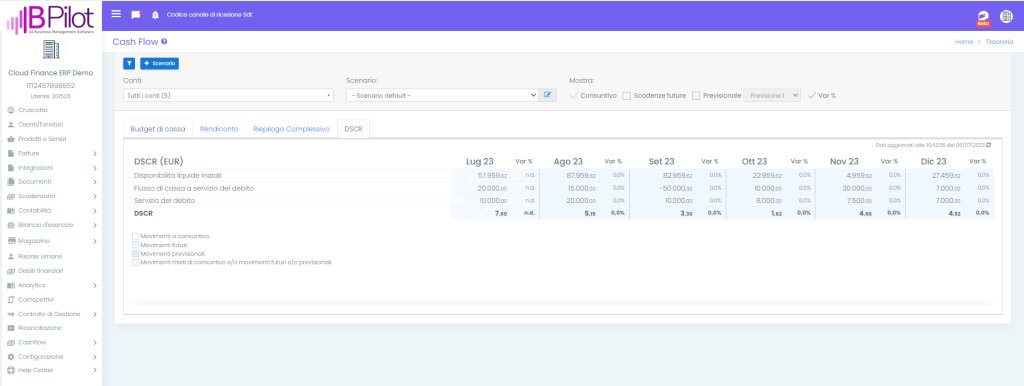Click the Prodotti e Servizi basket icon
1024x386 pixels.
pos(10,139)
